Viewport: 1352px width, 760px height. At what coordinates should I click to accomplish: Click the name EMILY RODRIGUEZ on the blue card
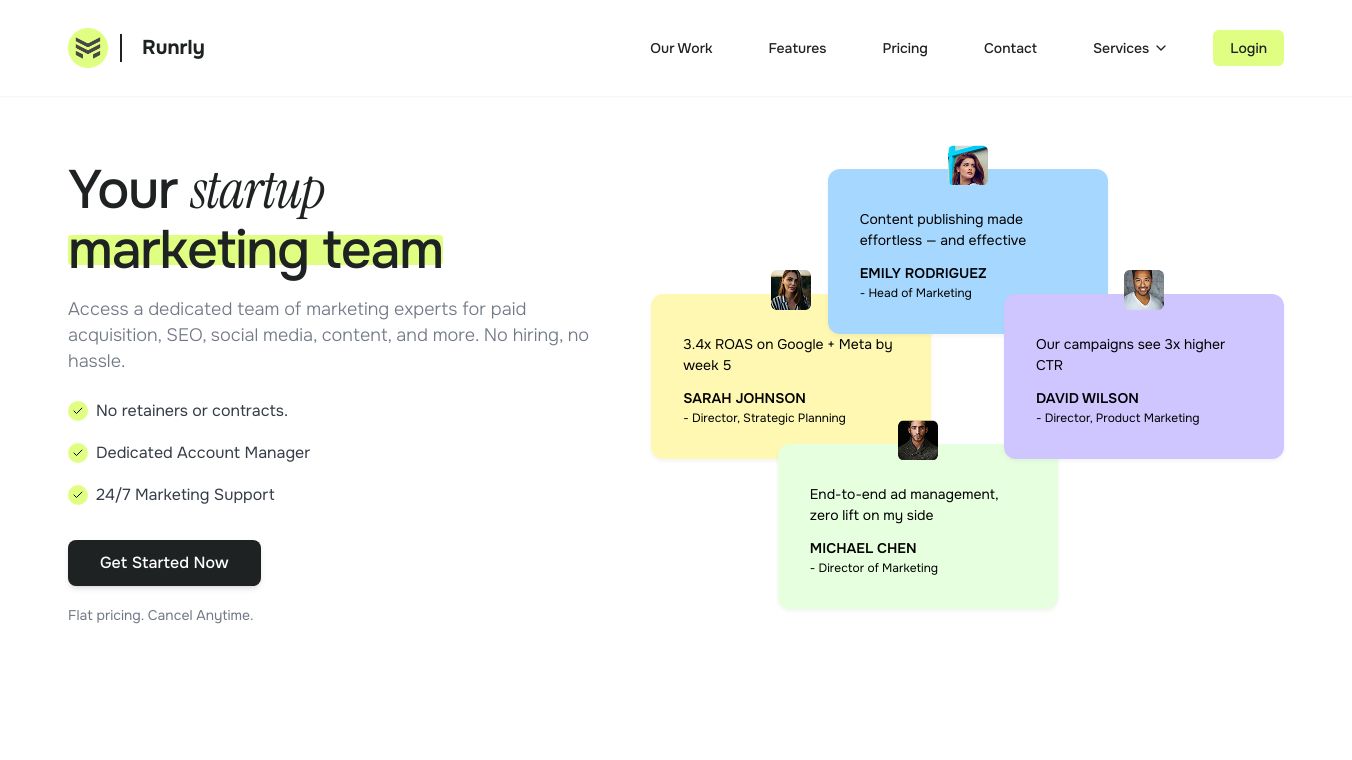point(923,273)
